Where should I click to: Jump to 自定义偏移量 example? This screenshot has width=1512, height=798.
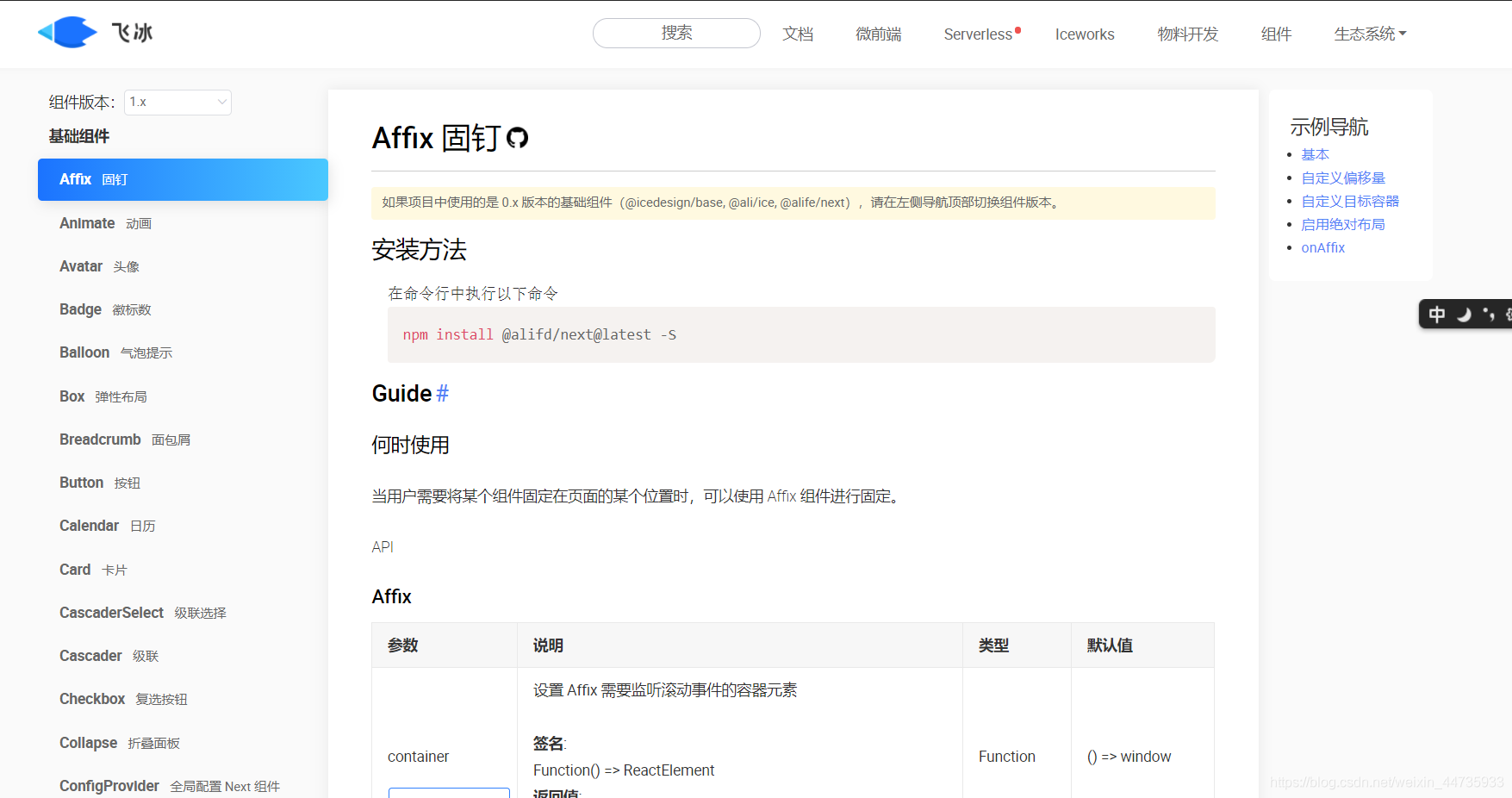1343,178
